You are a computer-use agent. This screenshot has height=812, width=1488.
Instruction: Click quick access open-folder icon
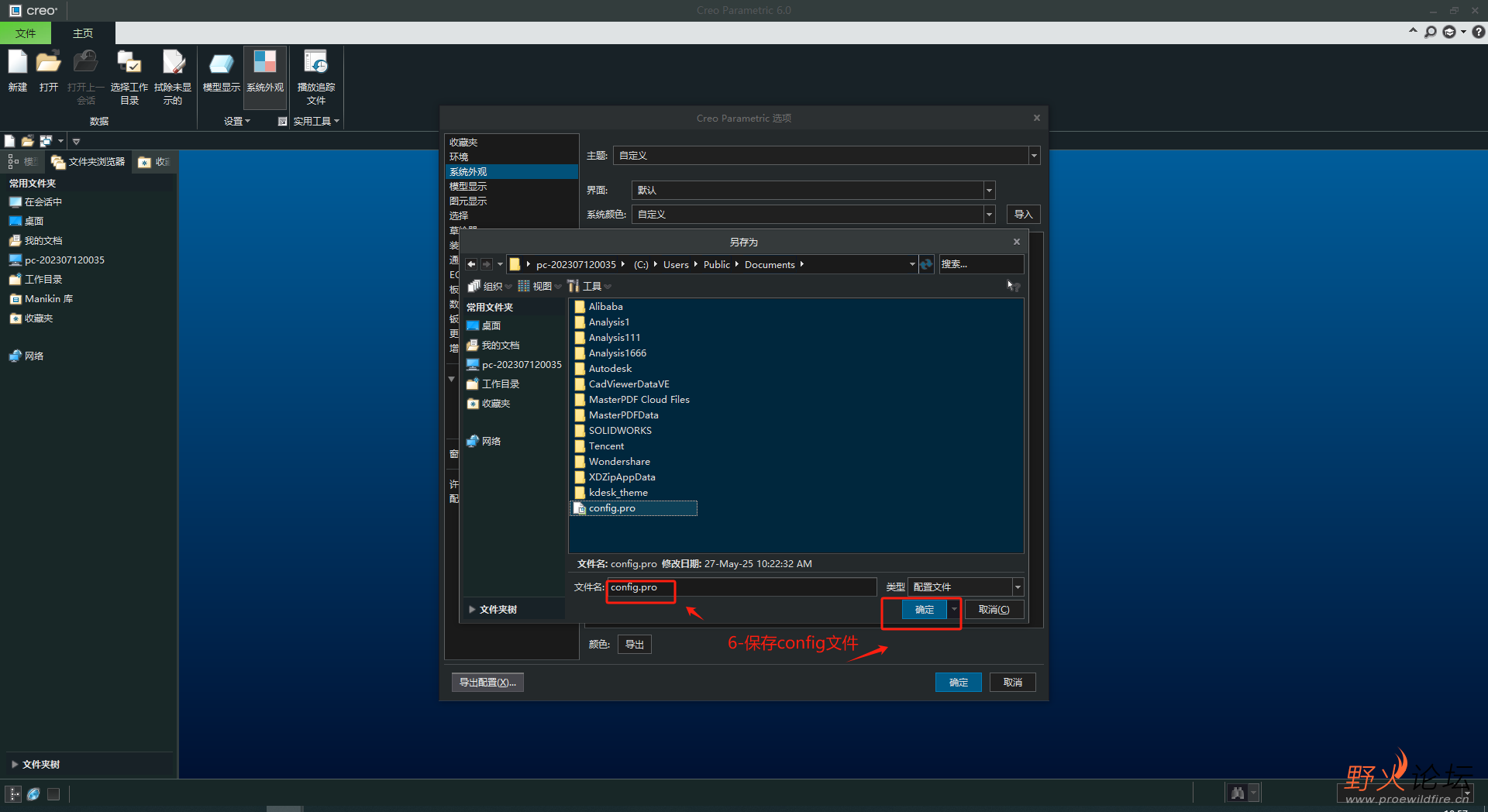click(x=27, y=141)
